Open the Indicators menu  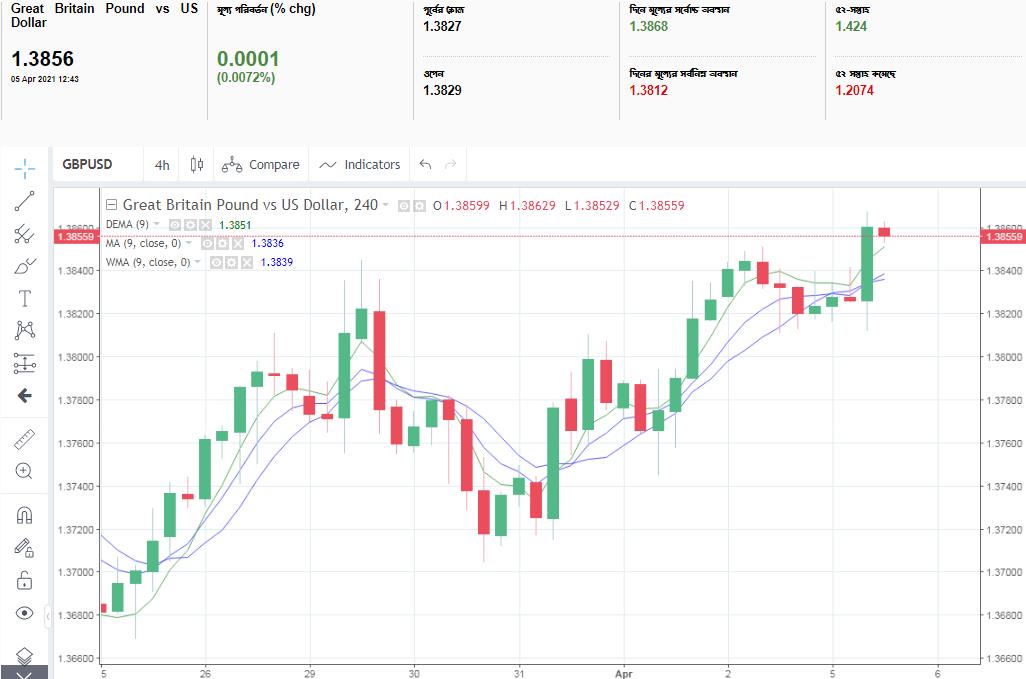[360, 165]
